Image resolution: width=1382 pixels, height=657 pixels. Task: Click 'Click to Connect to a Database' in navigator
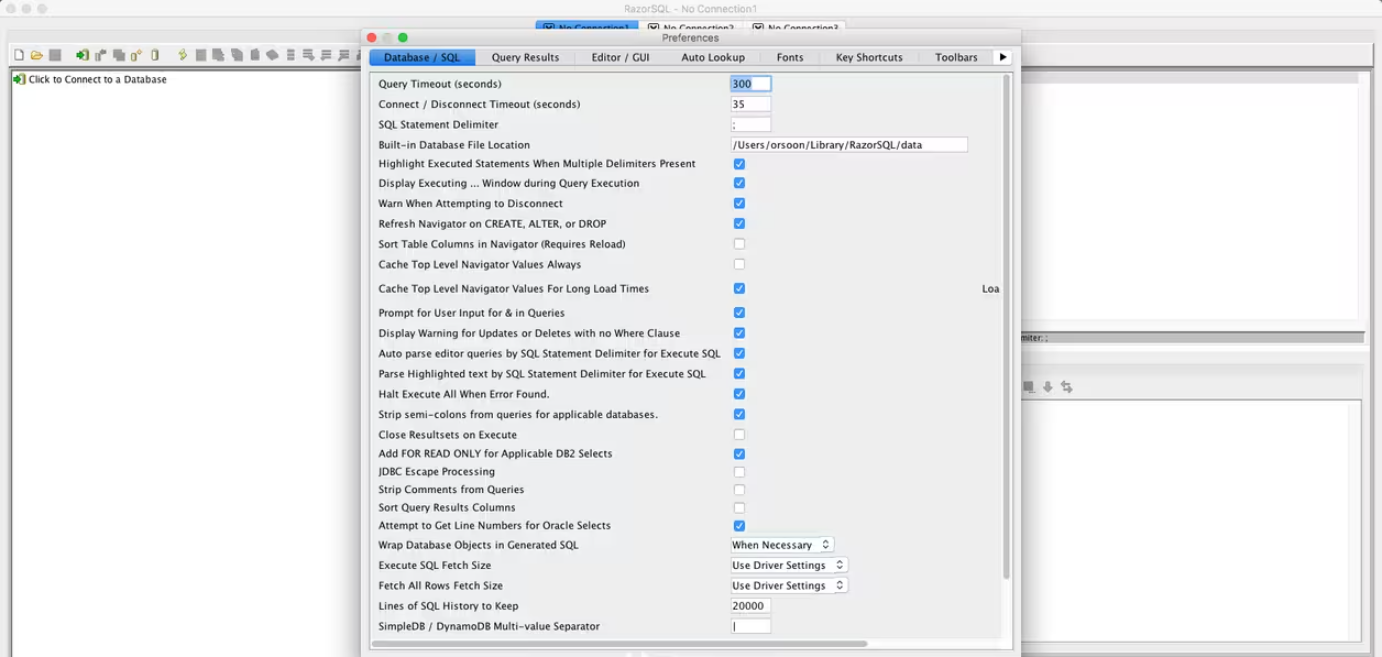click(x=98, y=79)
